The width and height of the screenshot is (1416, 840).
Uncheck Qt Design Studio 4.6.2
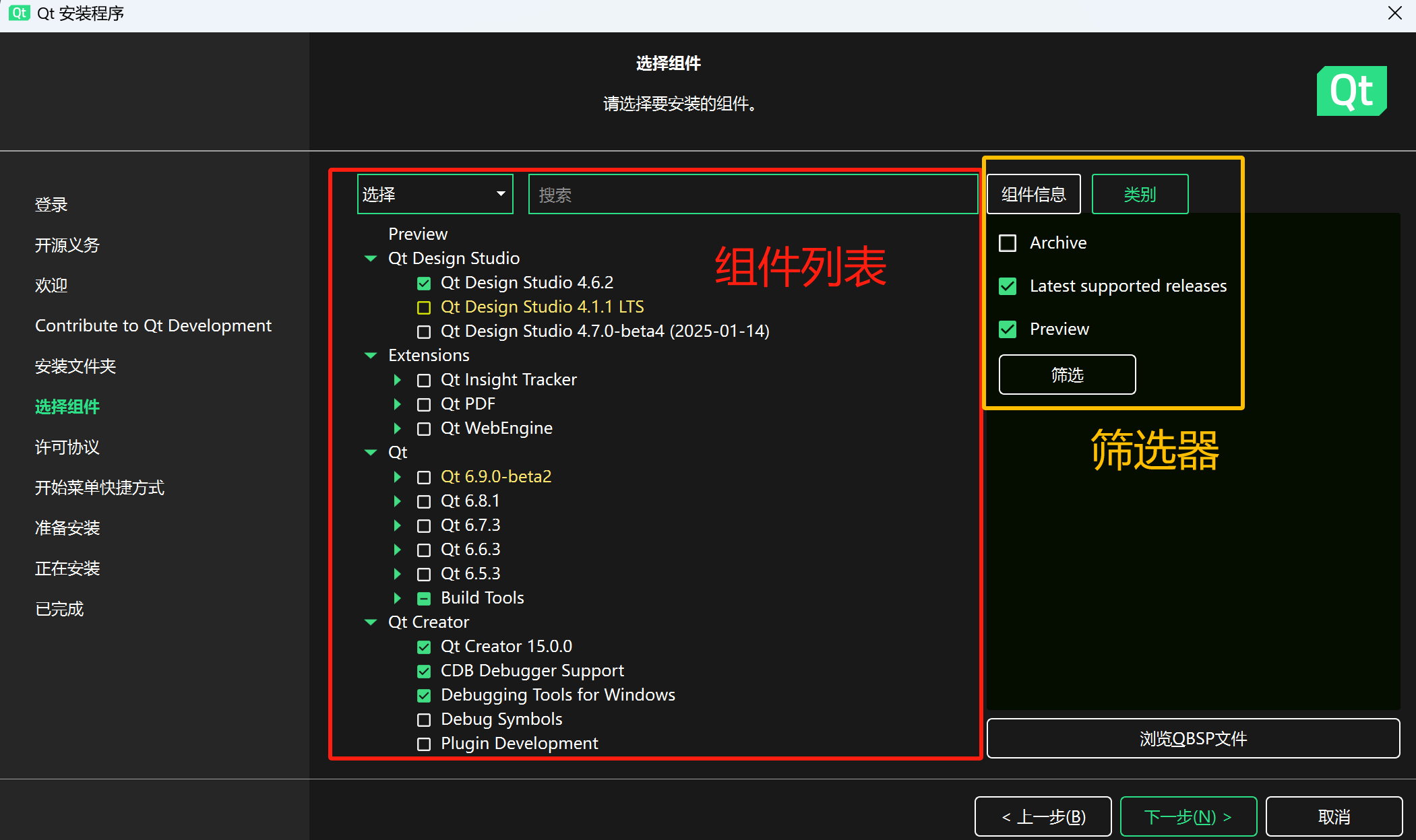point(424,283)
